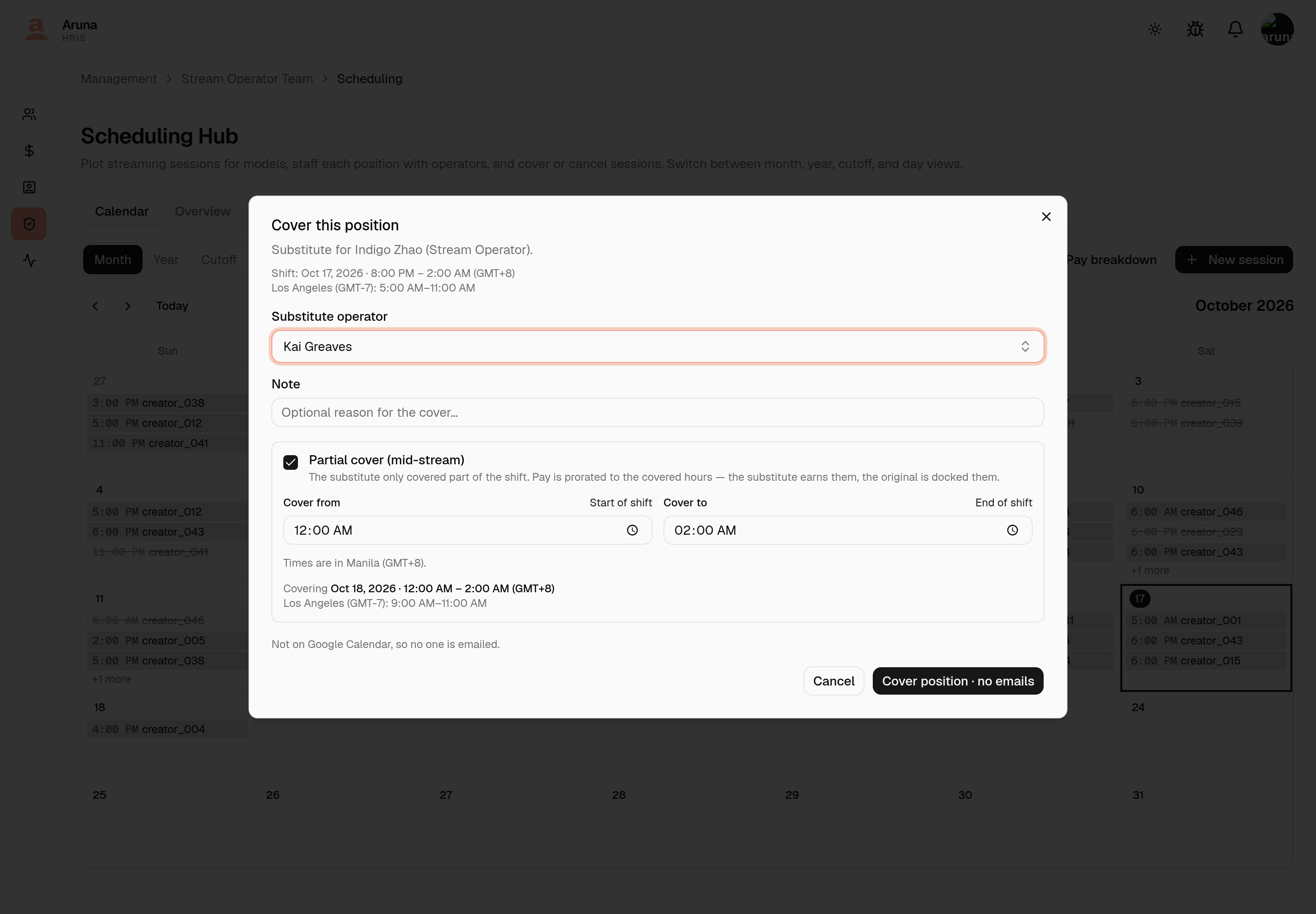Open the payroll dollar sidebar icon
The width and height of the screenshot is (1316, 914).
pos(29,151)
